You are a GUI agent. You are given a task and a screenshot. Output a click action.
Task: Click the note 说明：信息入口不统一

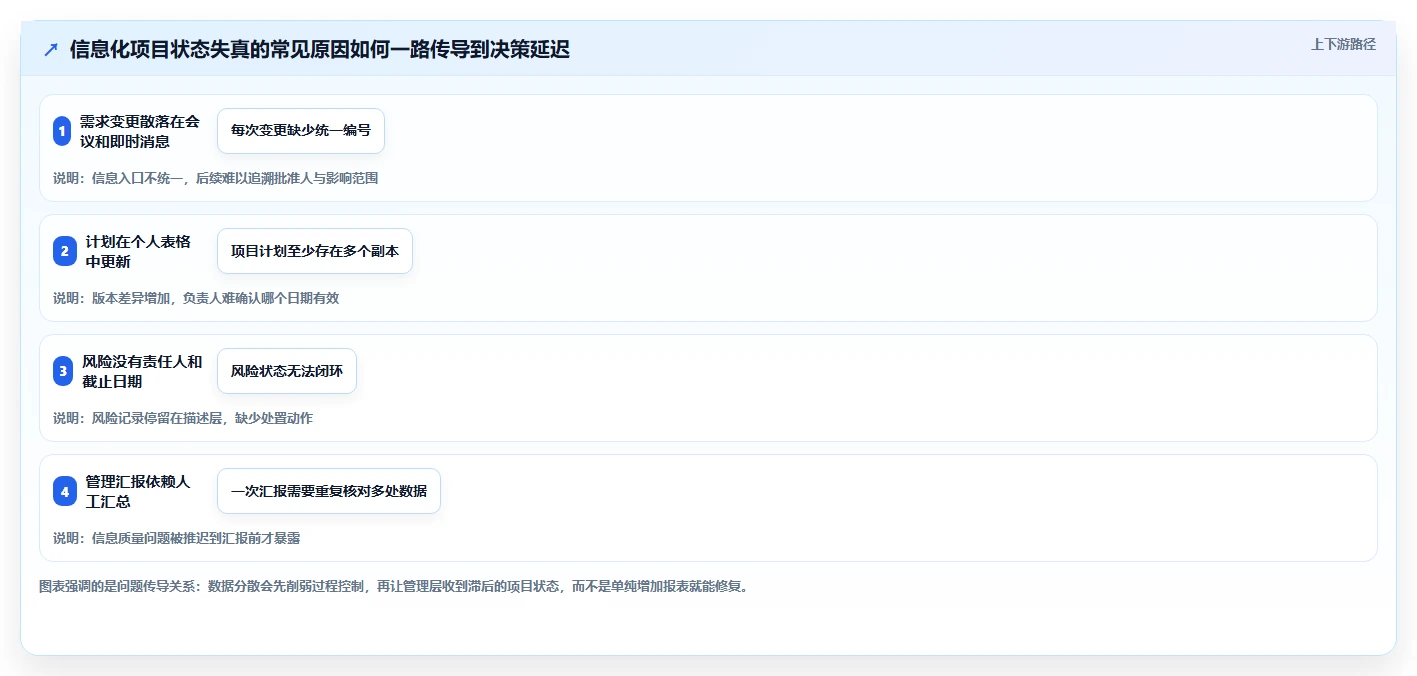[x=216, y=178]
